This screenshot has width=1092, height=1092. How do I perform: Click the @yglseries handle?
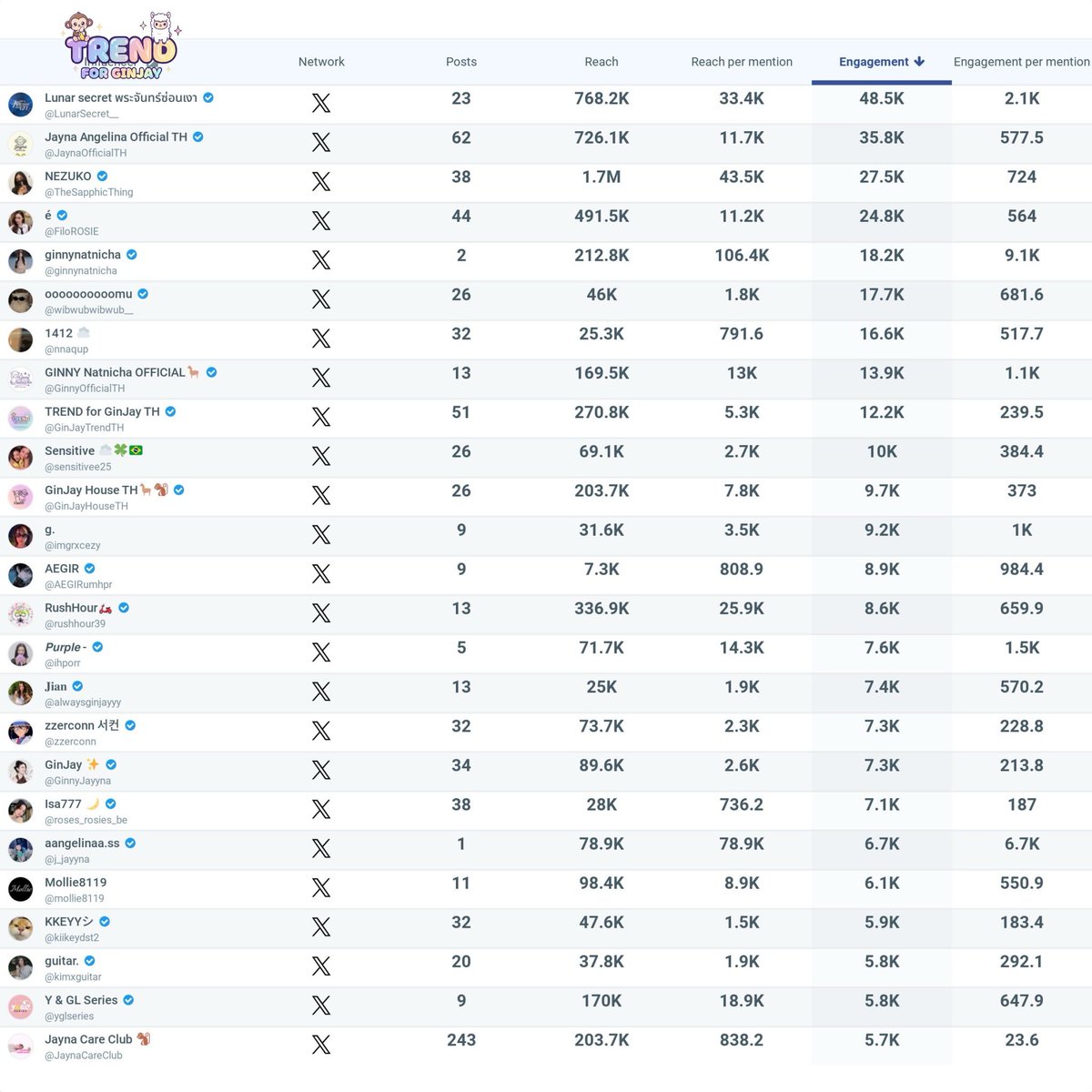pos(69,1016)
